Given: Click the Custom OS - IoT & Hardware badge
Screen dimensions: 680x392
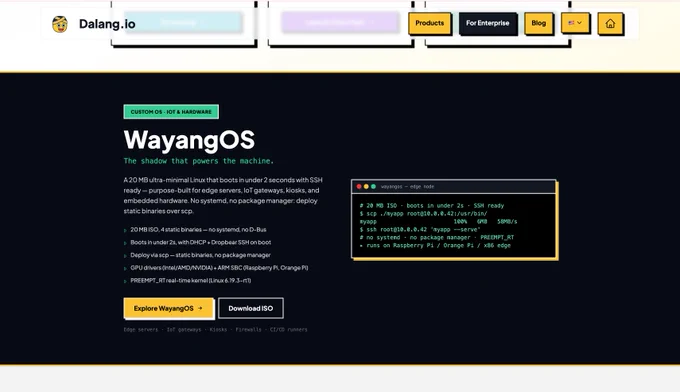Looking at the screenshot, I should point(171,111).
